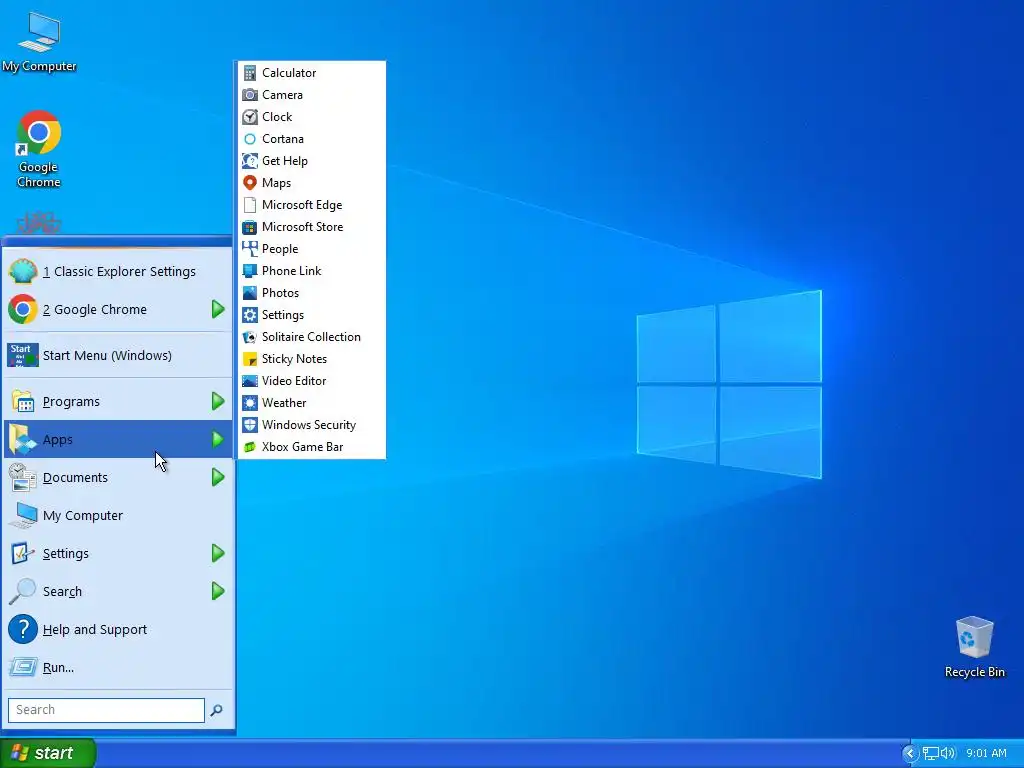
Task: Click the Start Menu search input field
Action: tap(106, 710)
